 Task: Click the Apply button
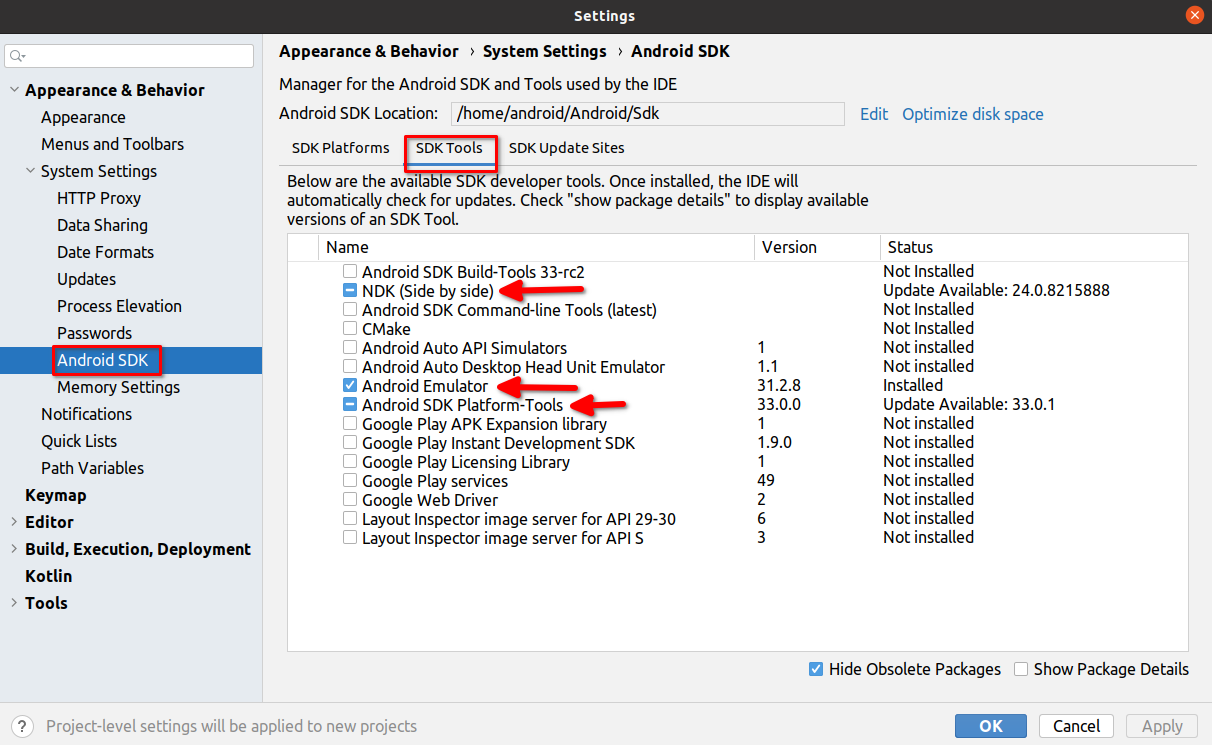(1162, 727)
